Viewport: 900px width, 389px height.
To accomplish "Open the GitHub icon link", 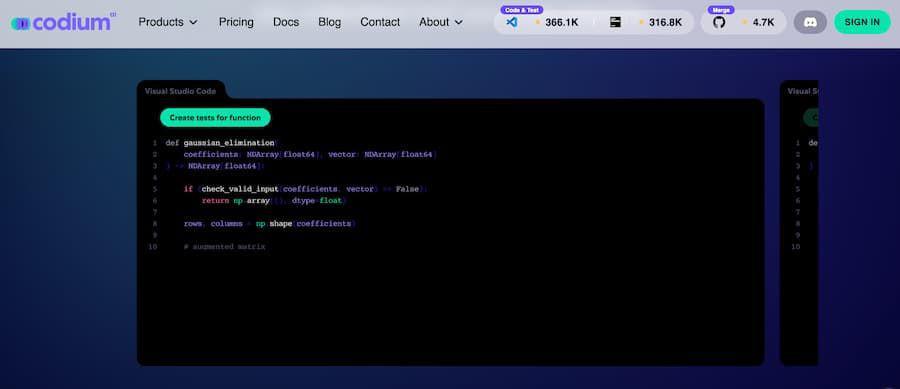I will [719, 22].
